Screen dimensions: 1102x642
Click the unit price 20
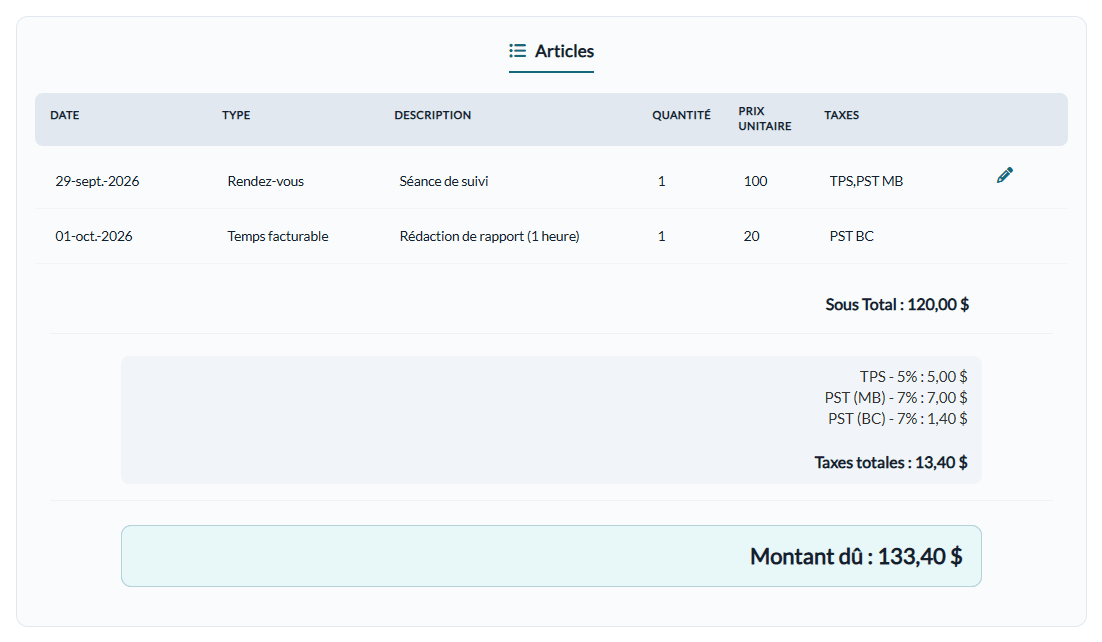click(751, 236)
